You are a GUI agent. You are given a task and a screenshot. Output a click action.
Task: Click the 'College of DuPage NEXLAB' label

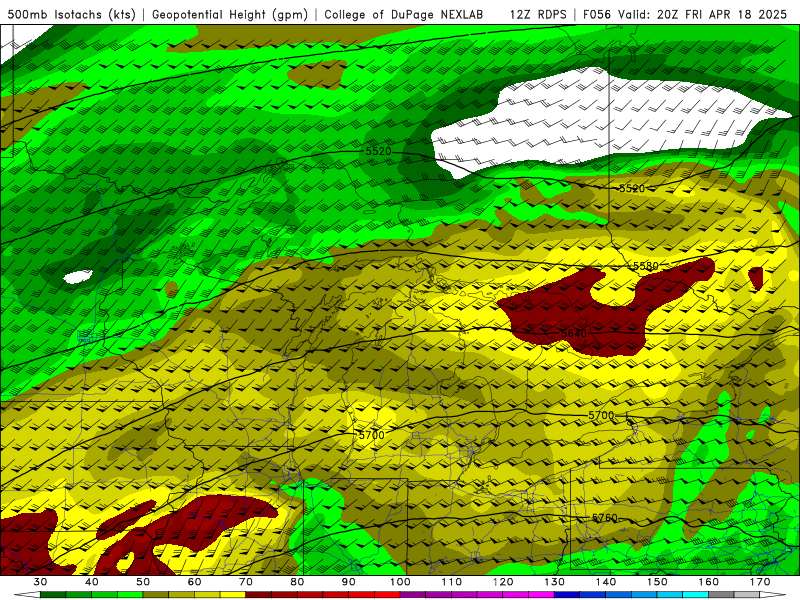(404, 14)
